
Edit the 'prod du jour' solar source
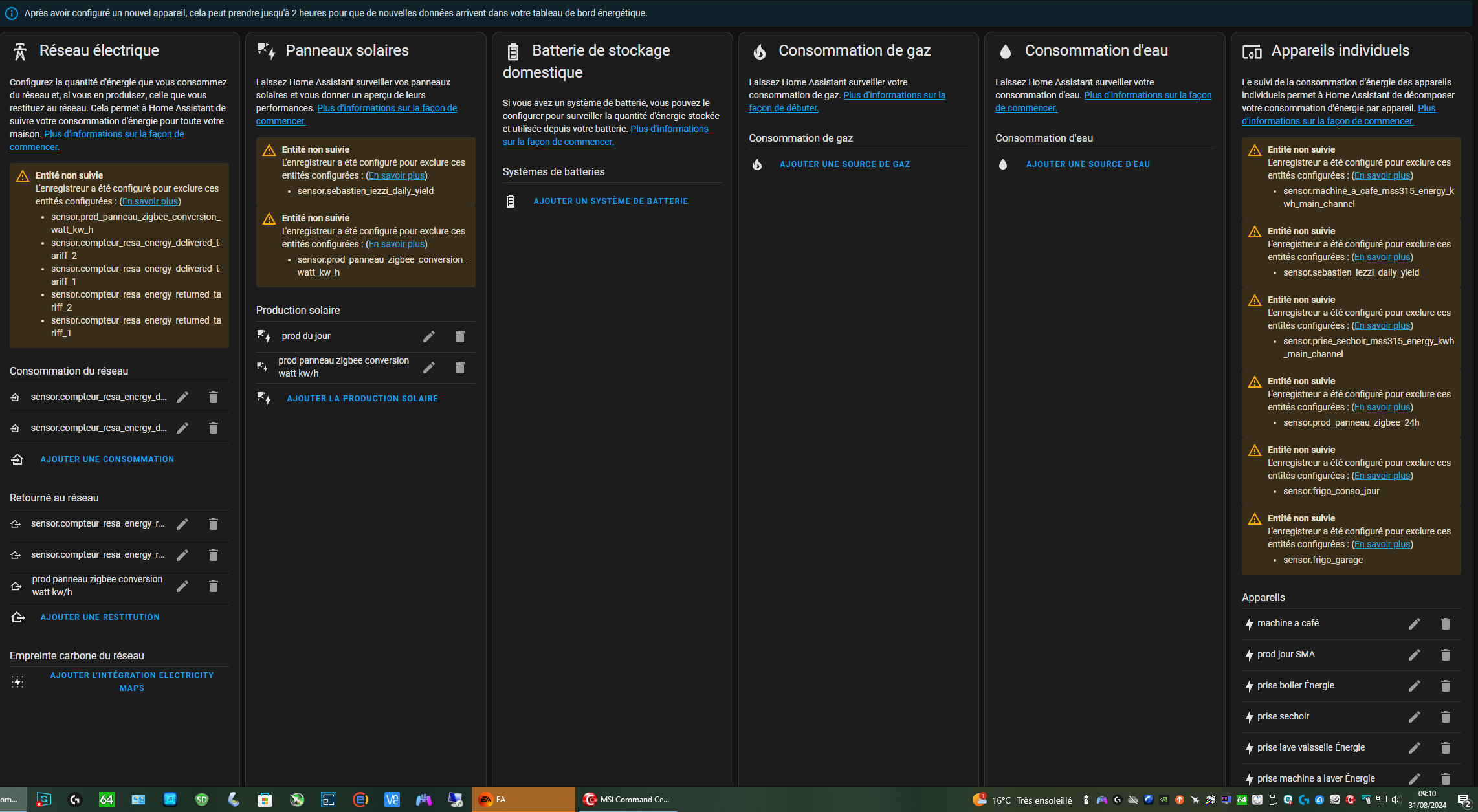[x=428, y=336]
